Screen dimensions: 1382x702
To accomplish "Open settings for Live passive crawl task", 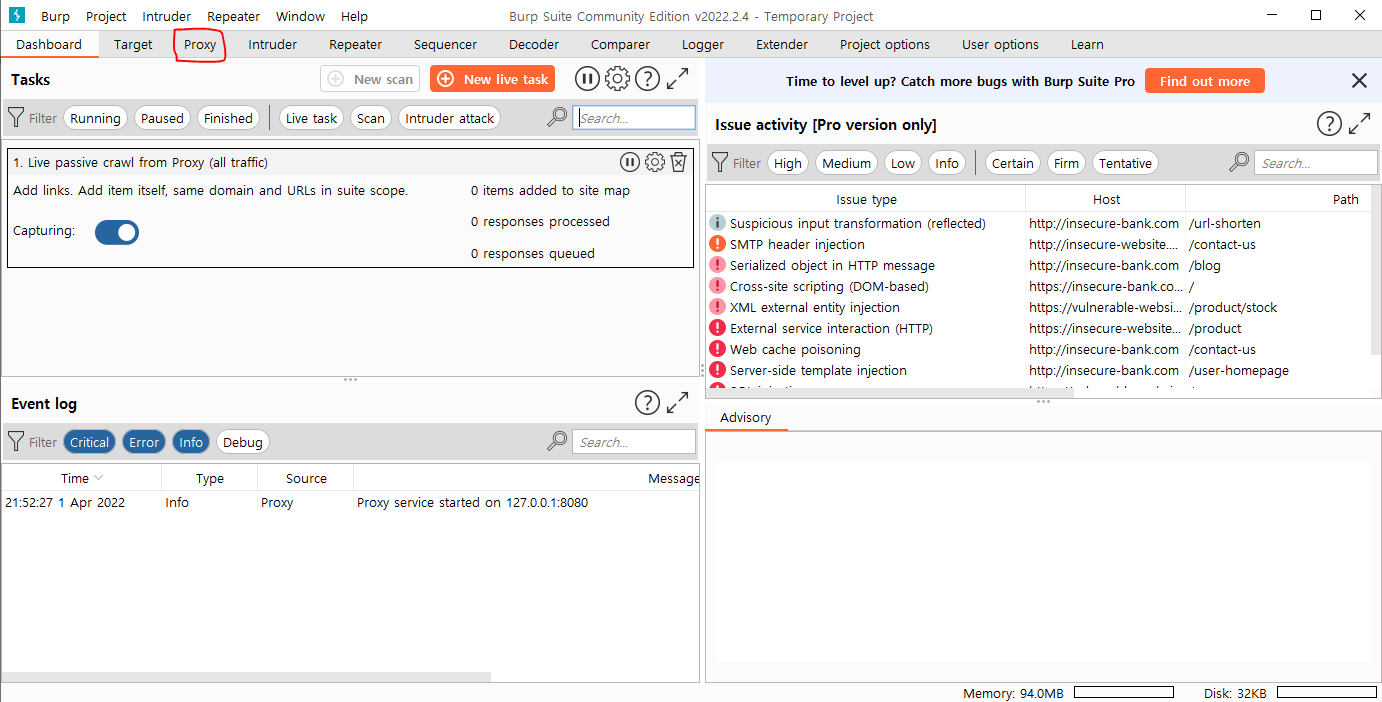I will pyautogui.click(x=655, y=162).
